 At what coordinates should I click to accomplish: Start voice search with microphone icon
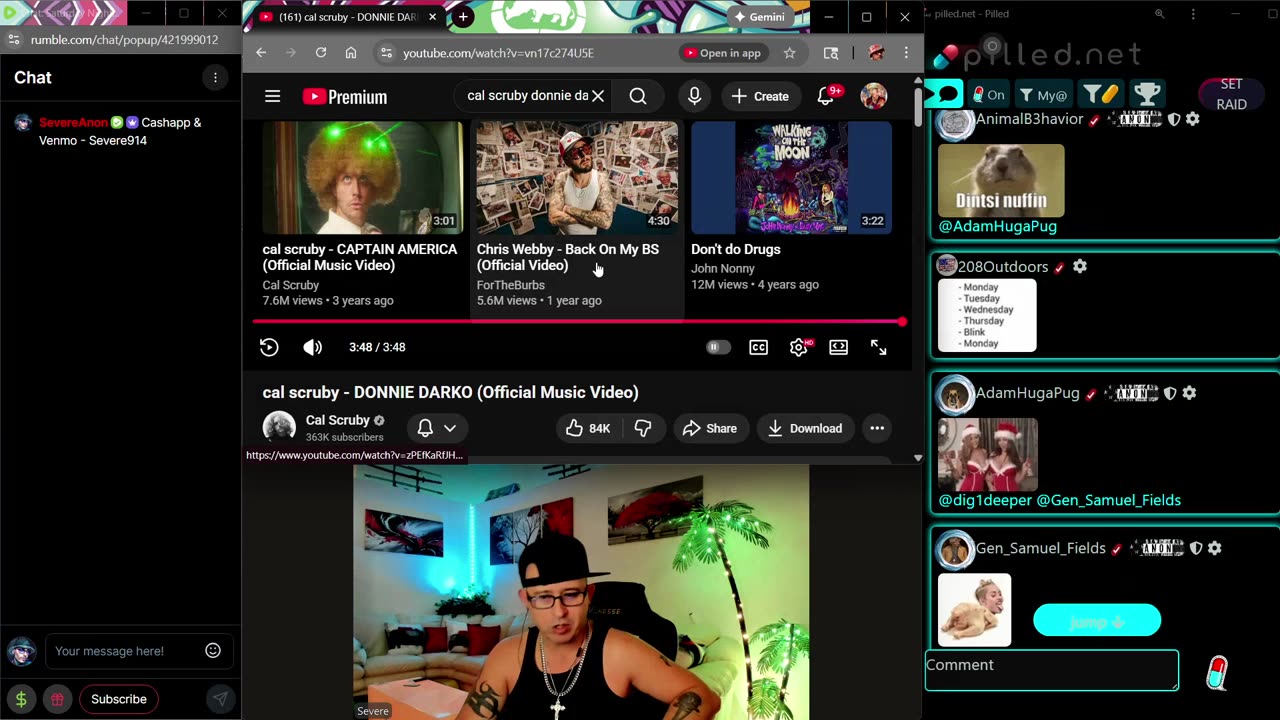coord(694,96)
